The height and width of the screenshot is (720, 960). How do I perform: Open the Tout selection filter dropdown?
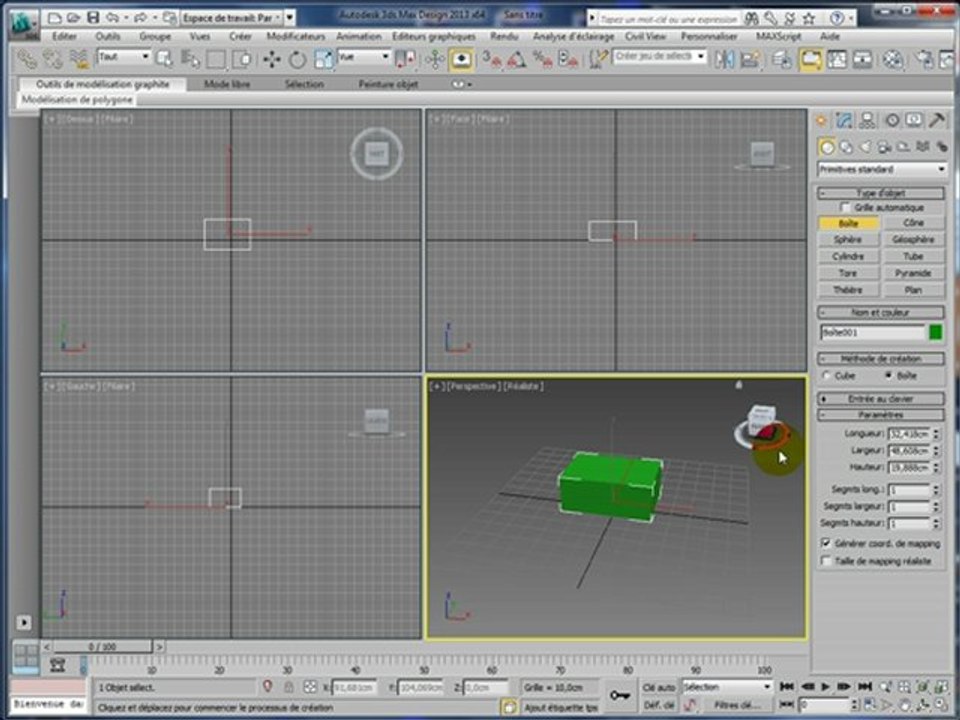(x=124, y=57)
